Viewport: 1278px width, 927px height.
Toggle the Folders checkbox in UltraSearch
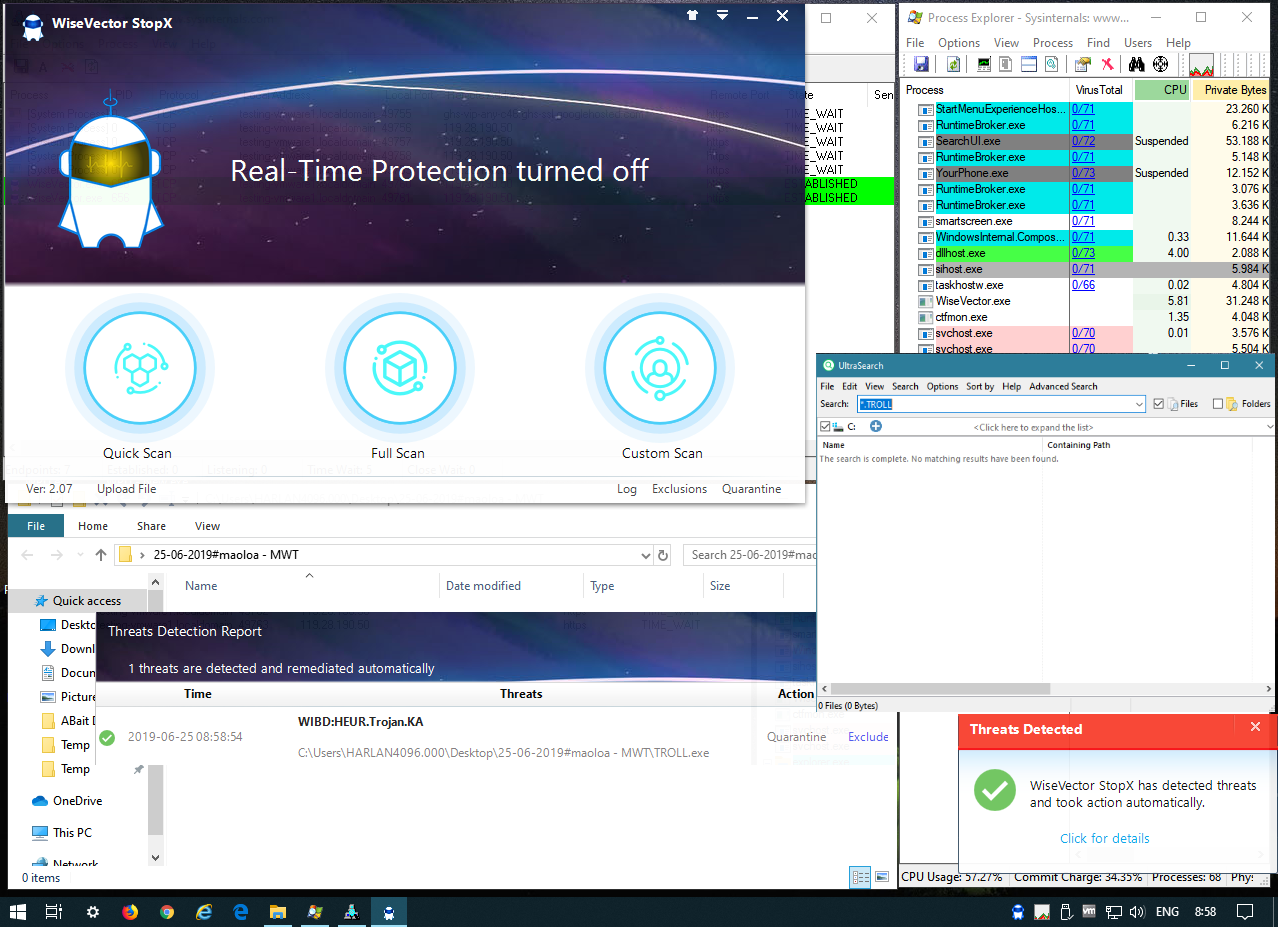click(1218, 404)
